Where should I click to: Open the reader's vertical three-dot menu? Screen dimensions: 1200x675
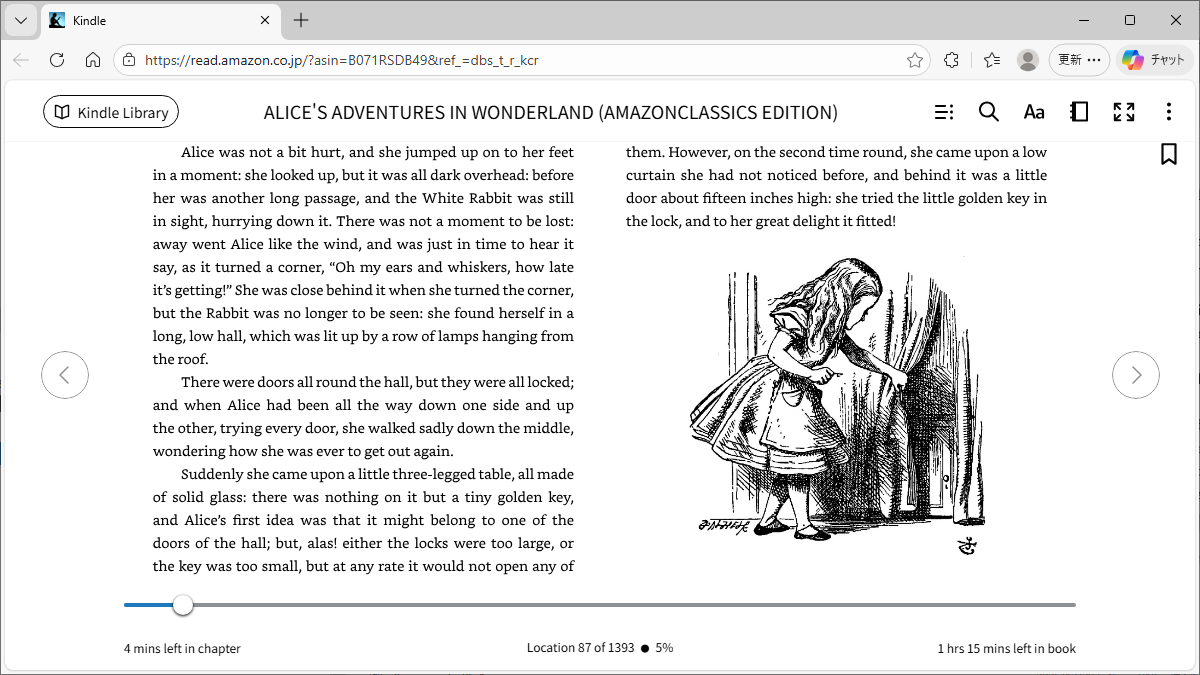[1168, 112]
